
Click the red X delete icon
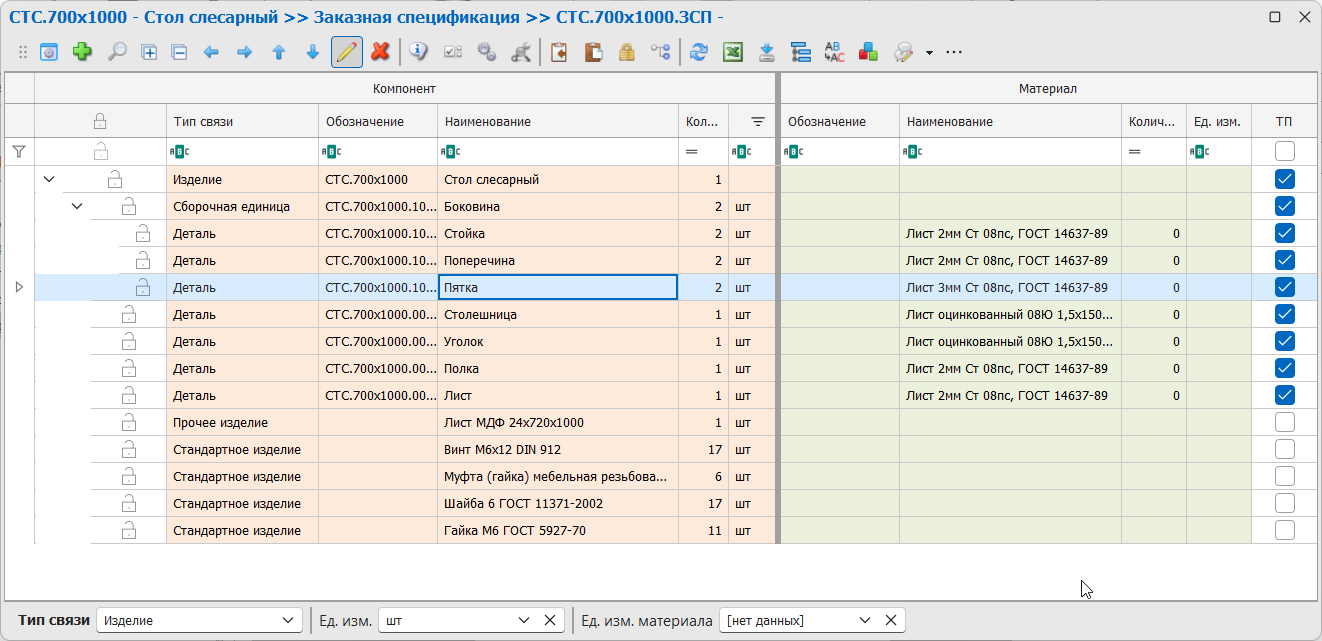coord(380,52)
